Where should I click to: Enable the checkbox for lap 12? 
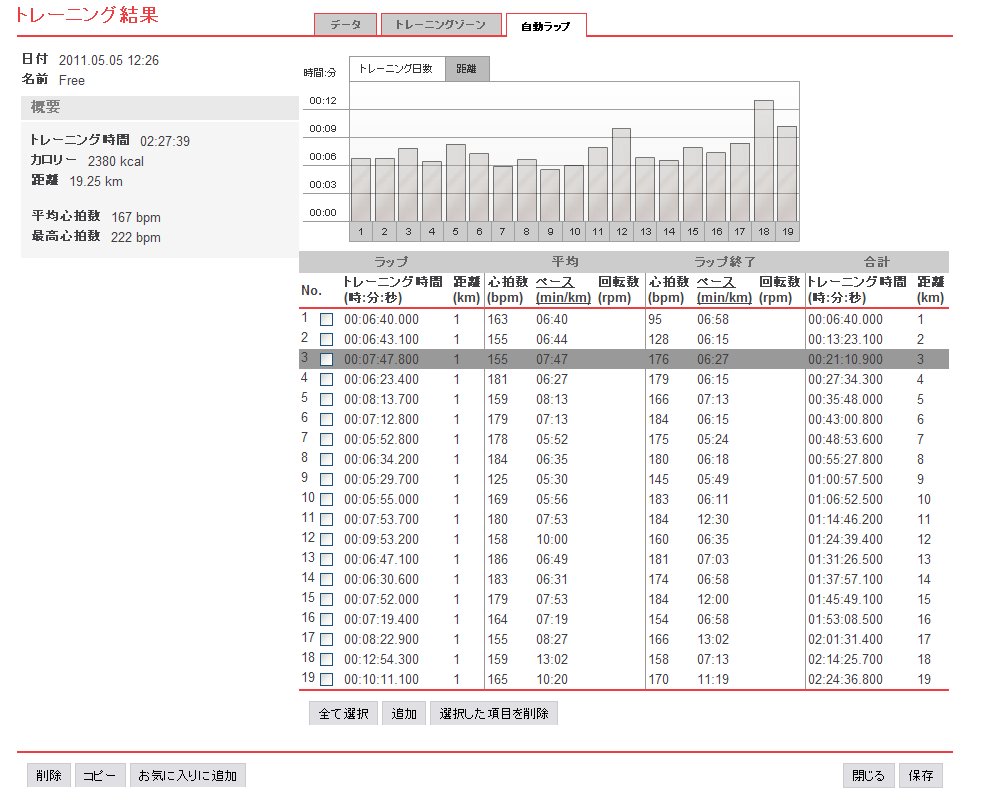point(326,540)
